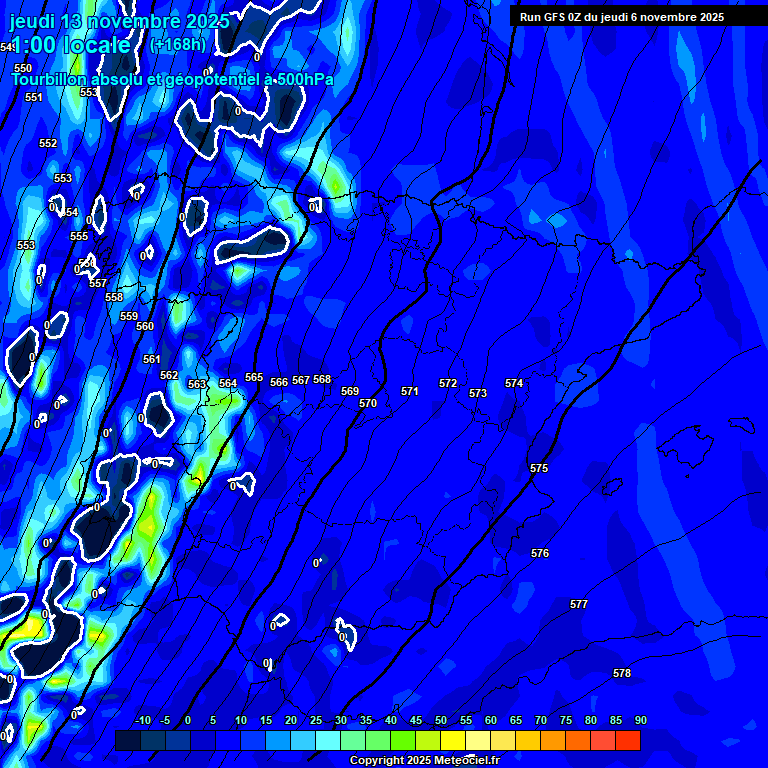This screenshot has height=768, width=768.
Task: Click the 578 contour label
Action: point(622,673)
